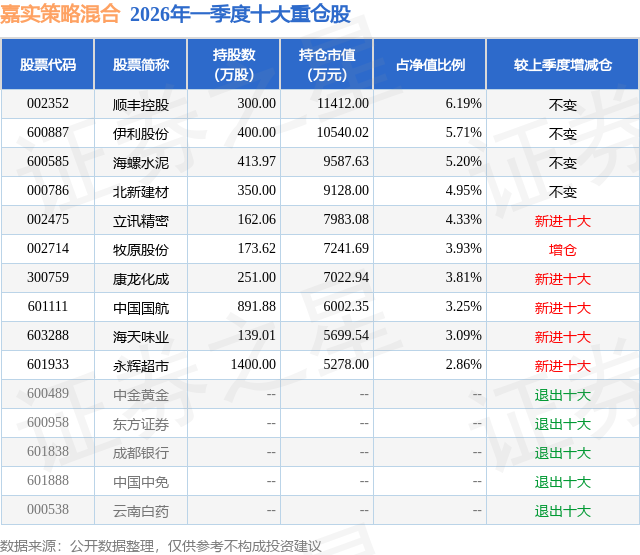Select stock code 002352

tap(48, 104)
